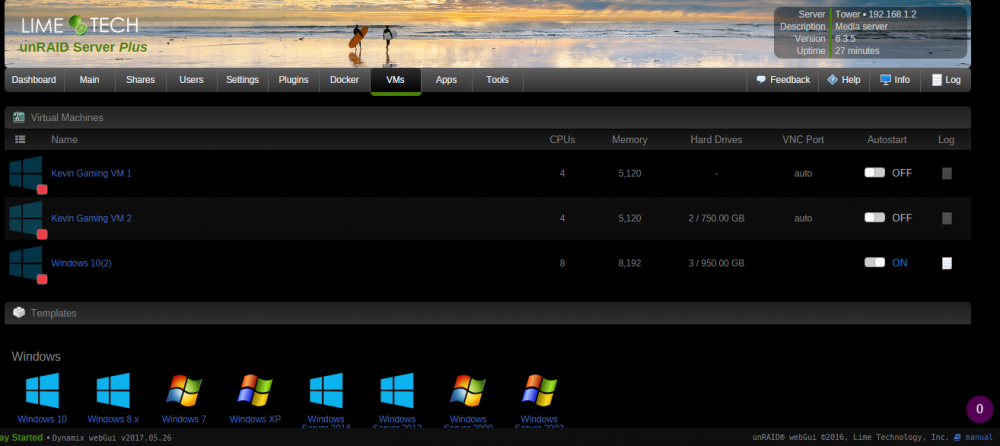The width and height of the screenshot is (1000, 446).
Task: Click the Windows 7 template icon
Action: 184,390
